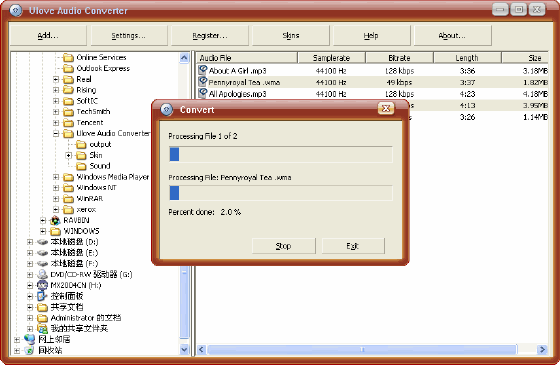Select the MX2004CN H: drive icon
Image resolution: width=560 pixels, height=365 pixels.
click(42, 285)
